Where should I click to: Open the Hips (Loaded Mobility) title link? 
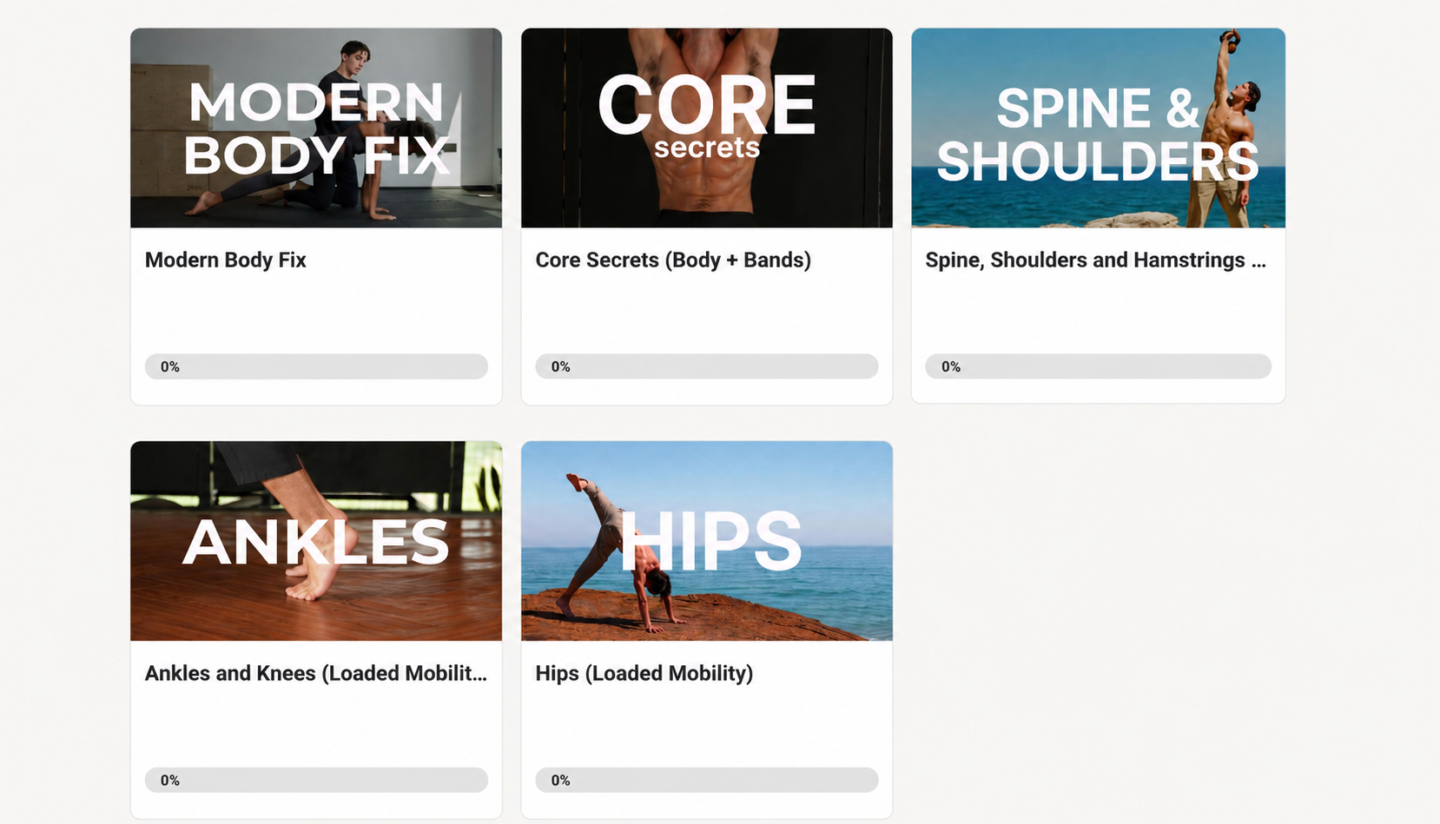pos(644,673)
